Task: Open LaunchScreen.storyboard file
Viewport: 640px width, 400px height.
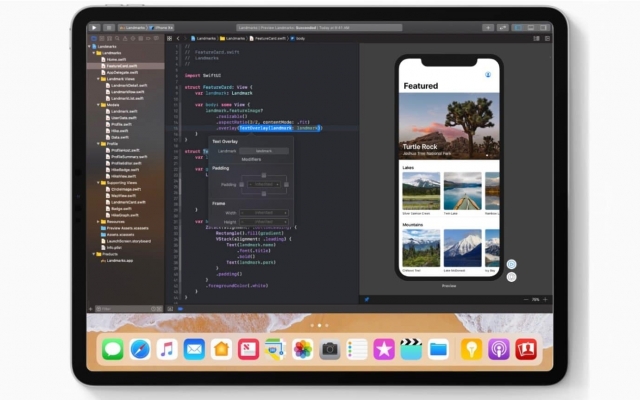Action: tap(126, 241)
